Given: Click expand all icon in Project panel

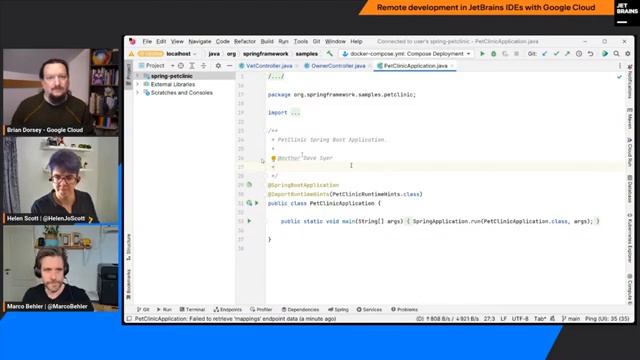Looking at the screenshot, I should pos(192,66).
